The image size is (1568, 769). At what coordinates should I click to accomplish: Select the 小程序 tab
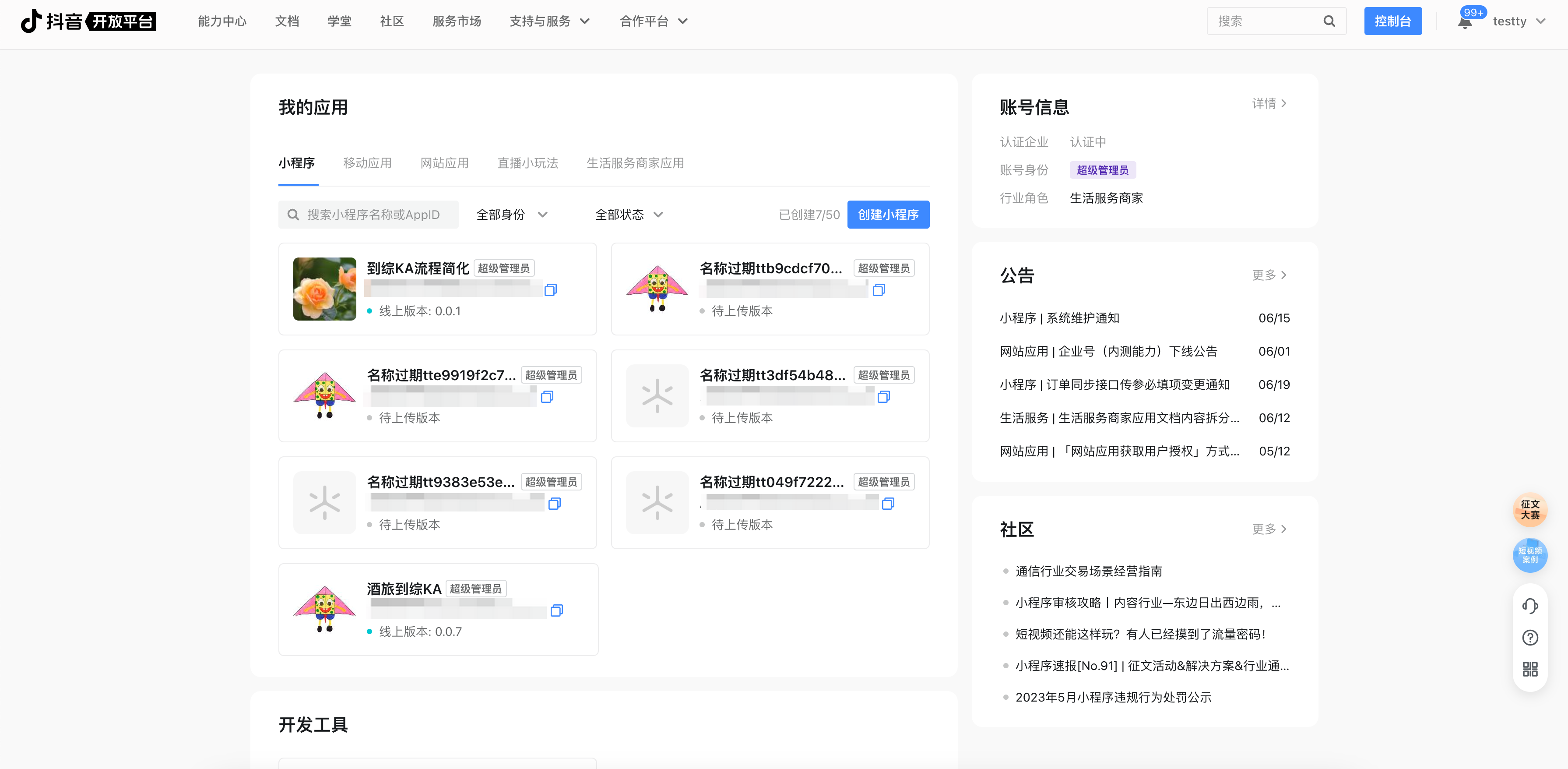click(x=296, y=163)
